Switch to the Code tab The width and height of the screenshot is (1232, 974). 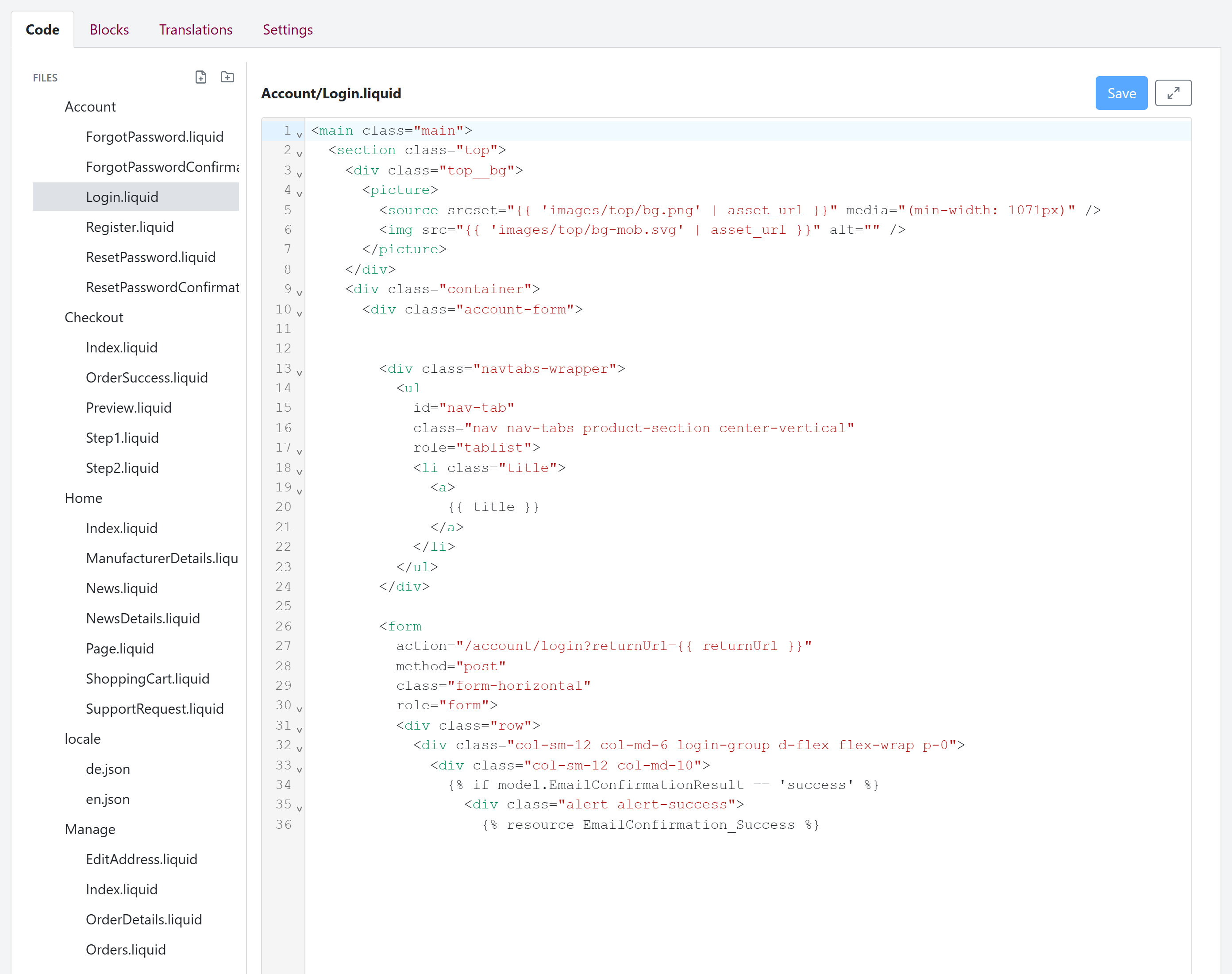click(43, 30)
